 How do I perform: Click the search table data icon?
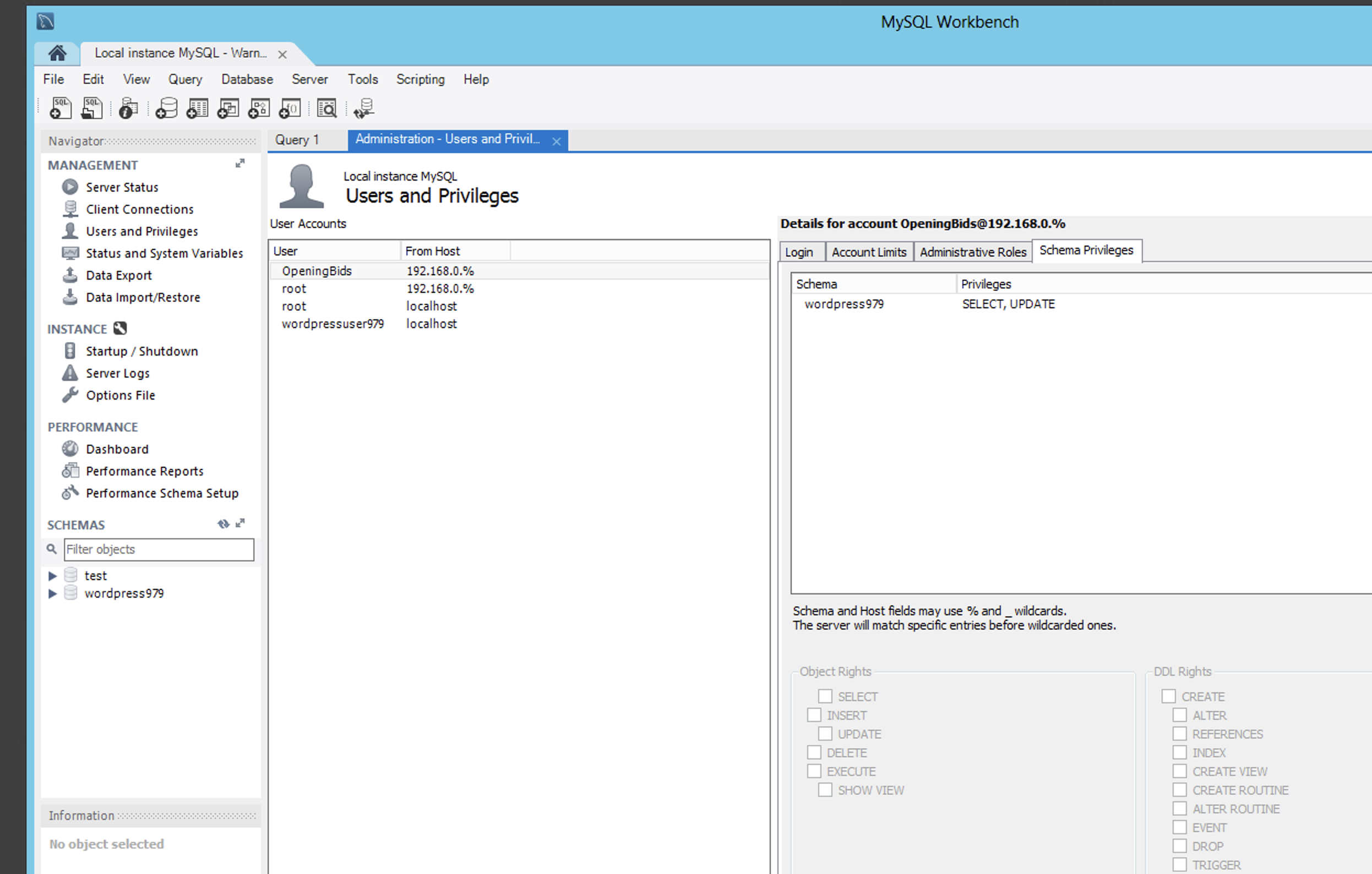pyautogui.click(x=327, y=108)
